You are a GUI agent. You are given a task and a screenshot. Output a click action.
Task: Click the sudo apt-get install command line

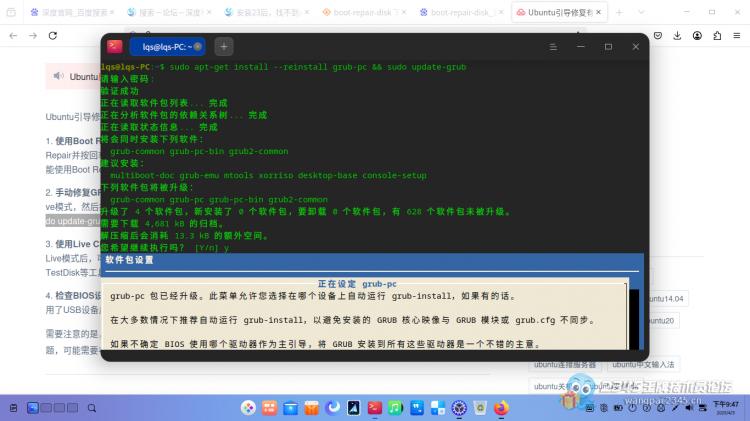click(318, 67)
